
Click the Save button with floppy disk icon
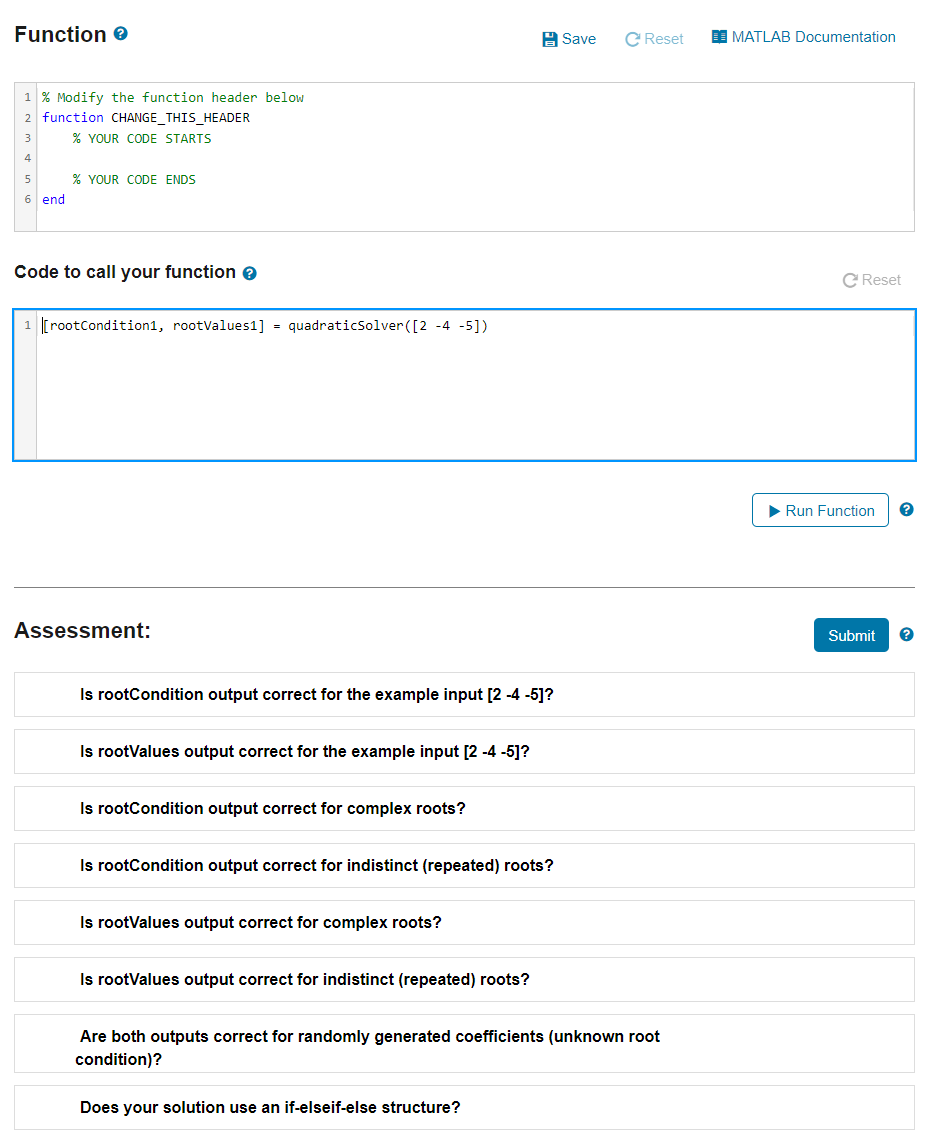coord(569,39)
